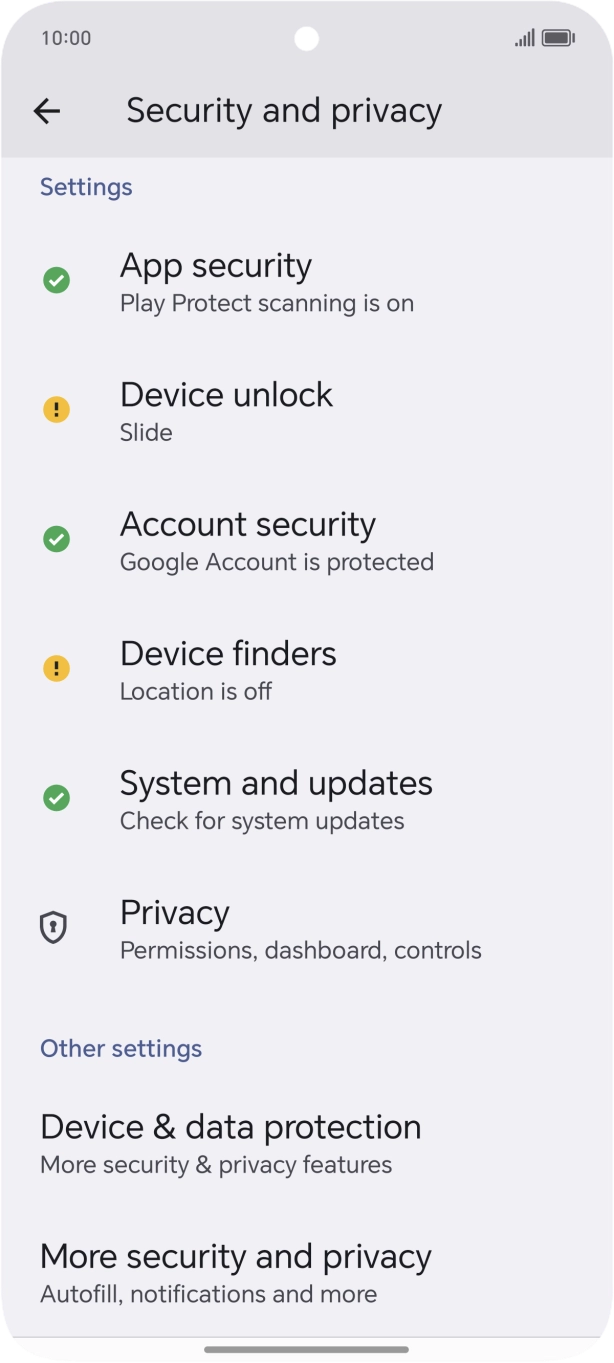The image size is (614, 1363).
Task: Click the green icon beside System and updates
Action: click(x=57, y=797)
